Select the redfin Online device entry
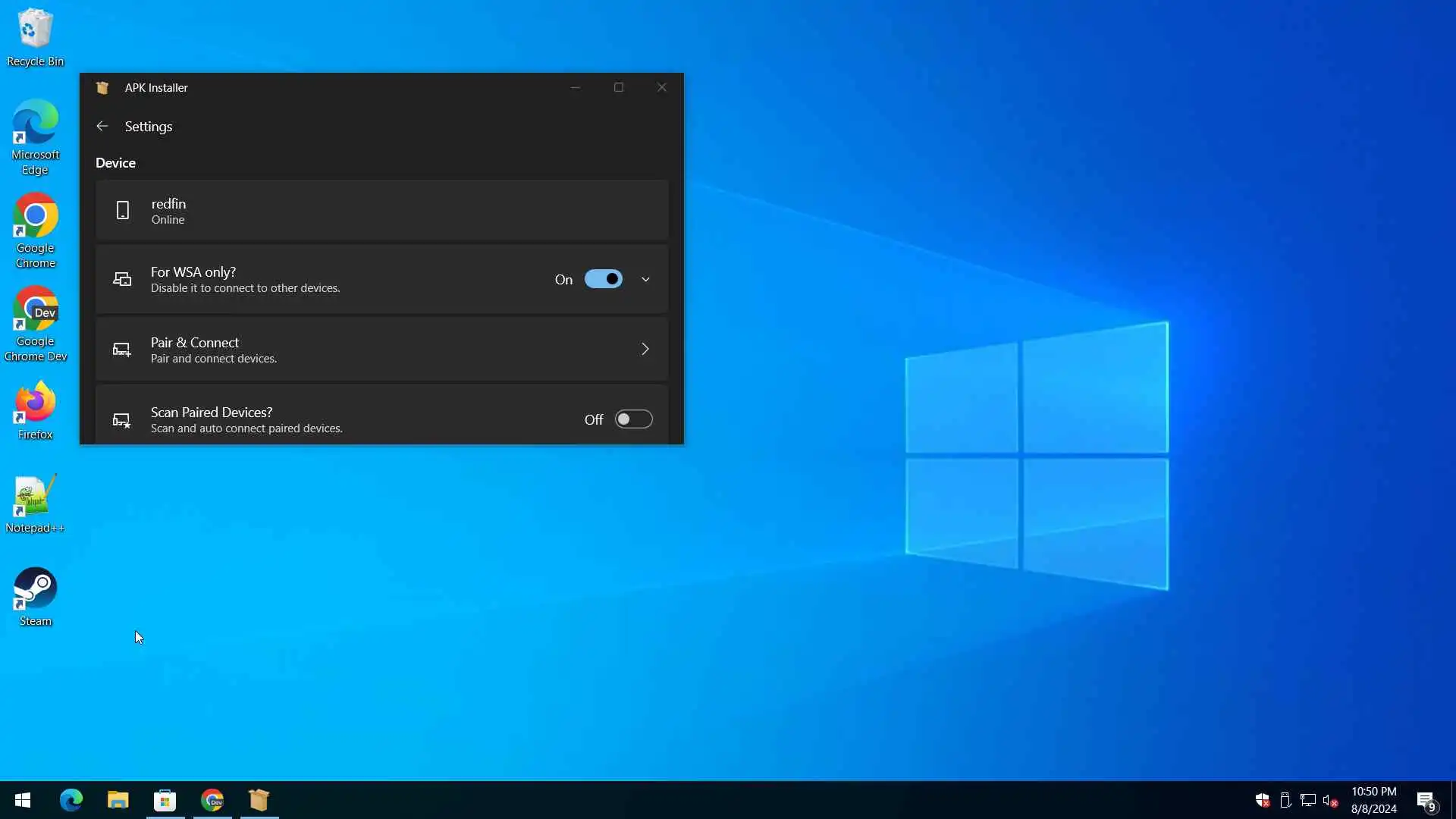 pos(381,211)
